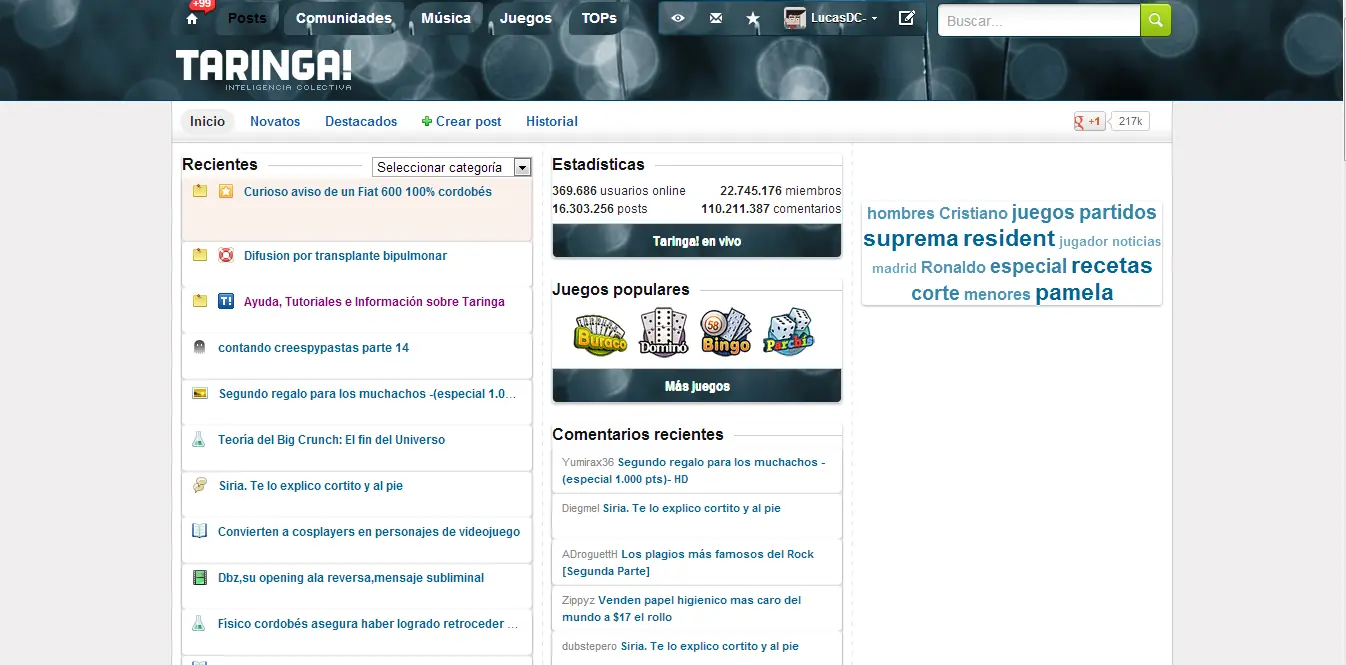
Task: Open post Curioso aviso de un Fiat 600
Action: click(368, 191)
